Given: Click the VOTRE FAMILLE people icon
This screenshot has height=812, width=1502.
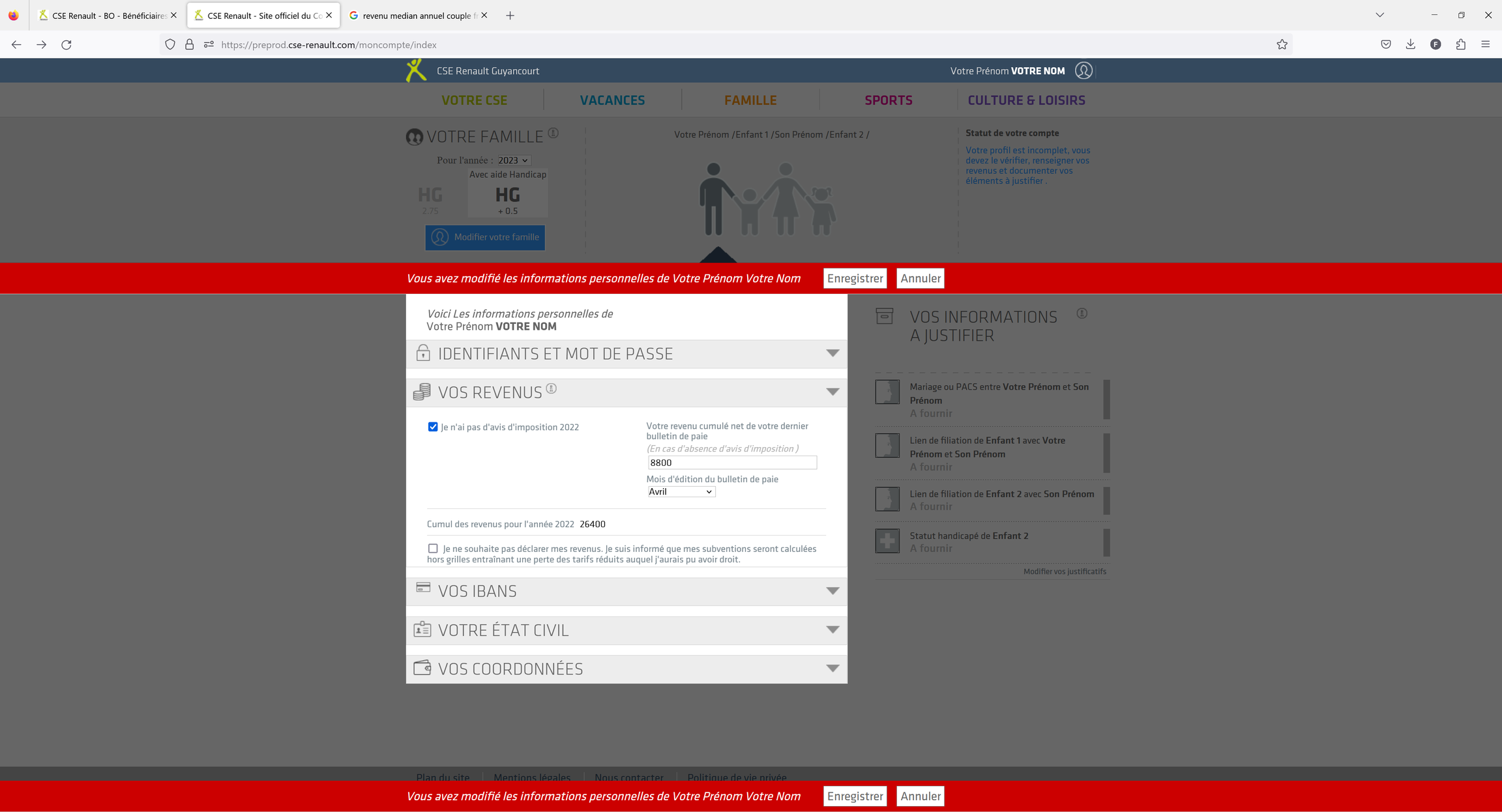Looking at the screenshot, I should click(415, 137).
